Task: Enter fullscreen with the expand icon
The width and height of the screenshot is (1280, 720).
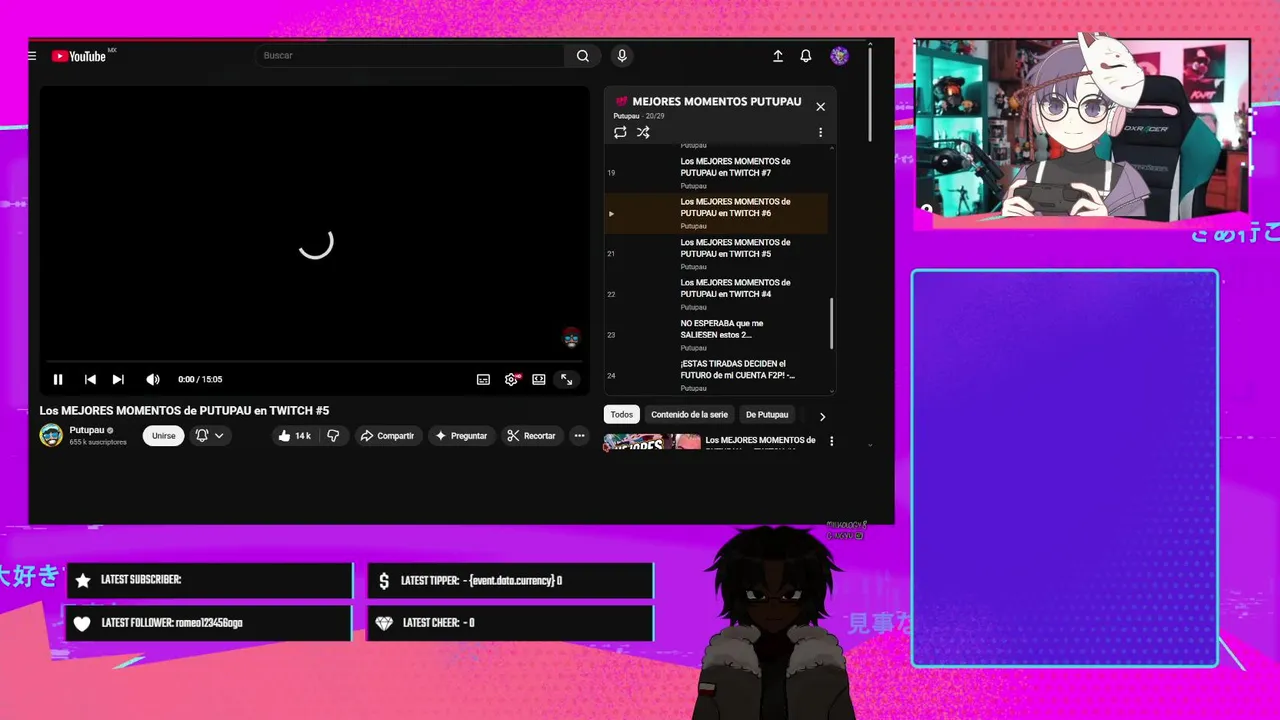Action: [x=566, y=379]
